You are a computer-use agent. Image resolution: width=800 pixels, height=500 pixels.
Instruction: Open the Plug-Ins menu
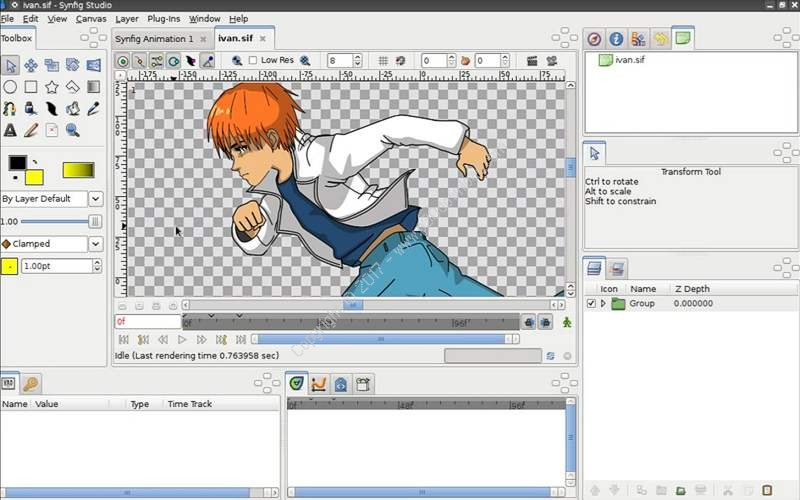coord(164,18)
